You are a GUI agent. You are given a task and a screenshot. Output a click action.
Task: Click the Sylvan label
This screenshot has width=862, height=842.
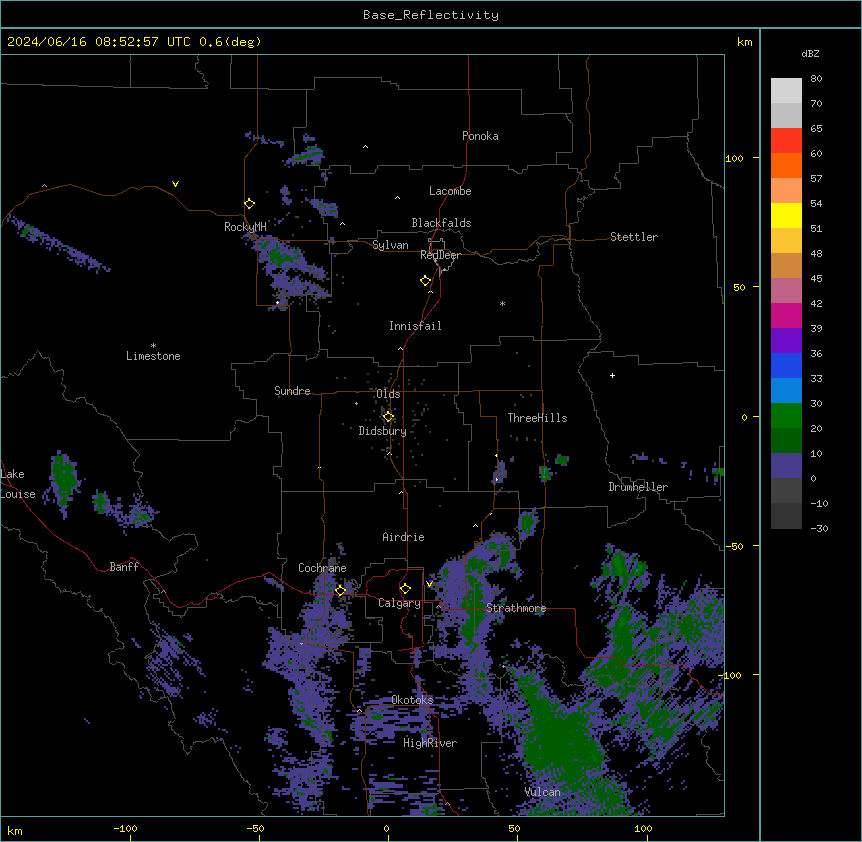tap(390, 245)
